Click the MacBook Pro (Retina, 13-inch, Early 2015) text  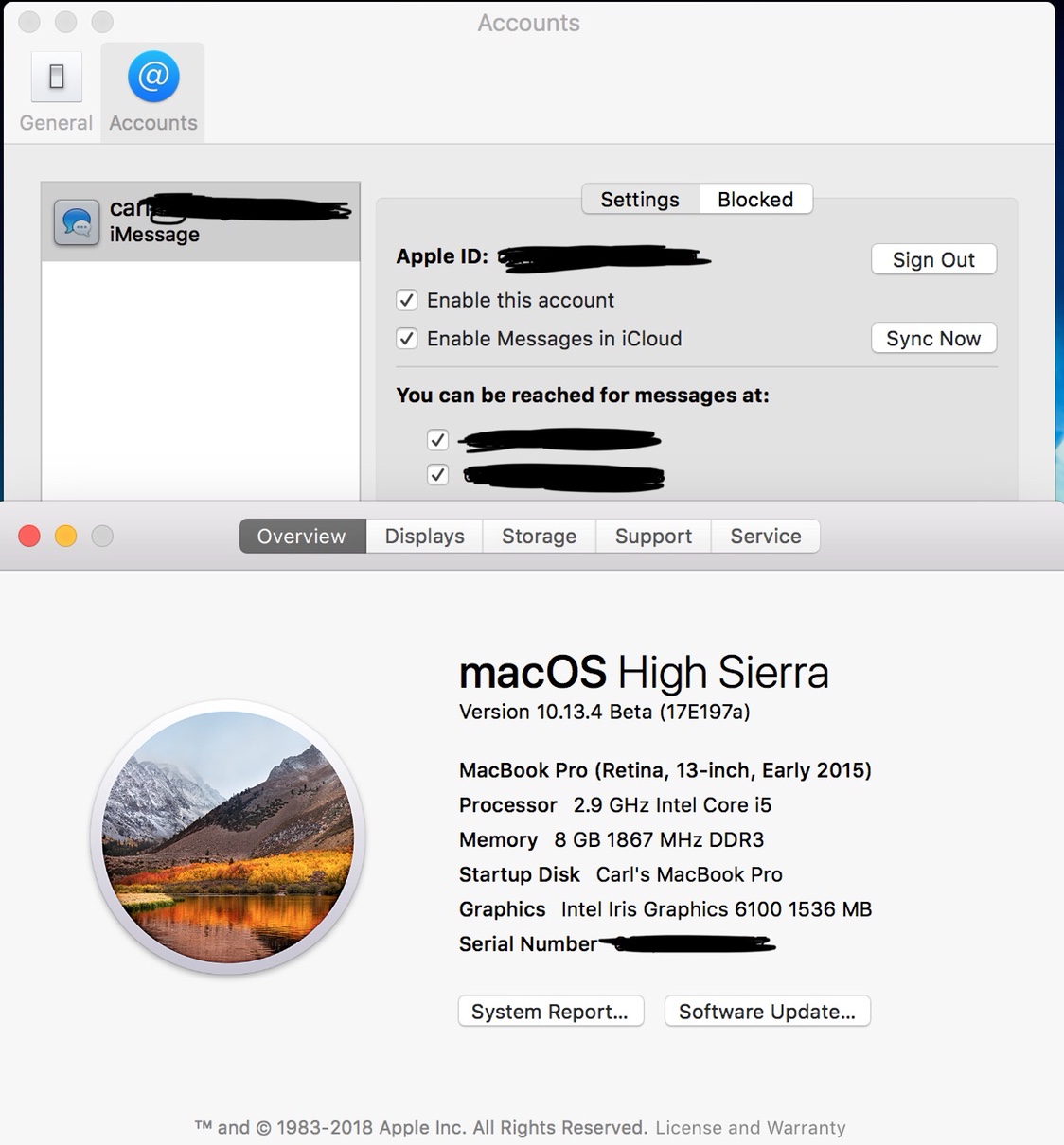tap(665, 770)
